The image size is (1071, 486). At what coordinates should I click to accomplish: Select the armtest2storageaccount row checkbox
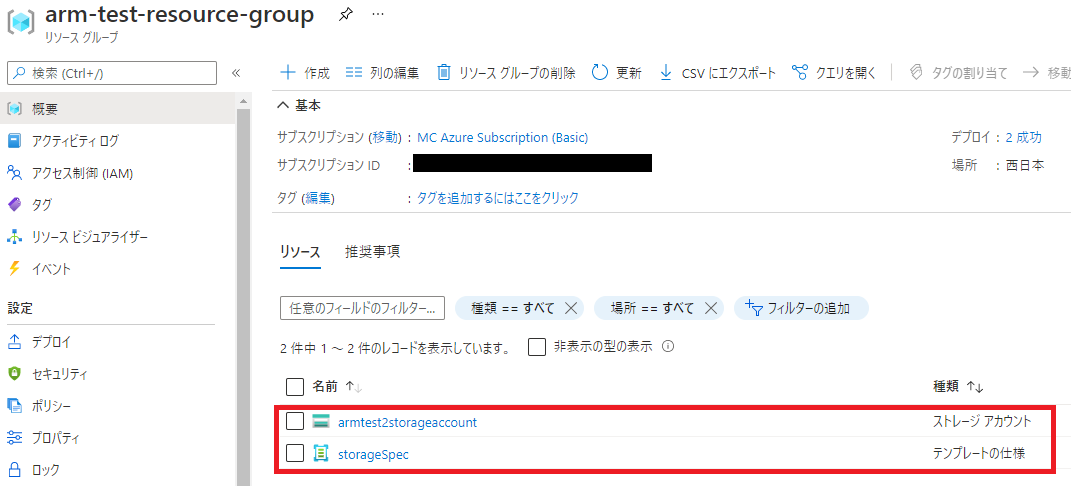pyautogui.click(x=294, y=421)
